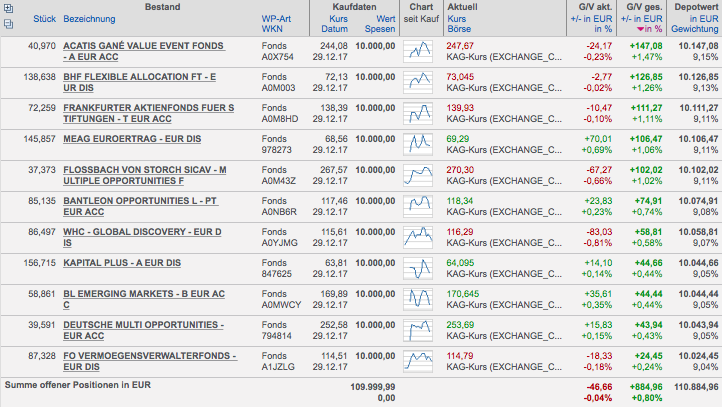This screenshot has width=722, height=407.
Task: Sort G/V akt. by in %
Action: [x=603, y=29]
